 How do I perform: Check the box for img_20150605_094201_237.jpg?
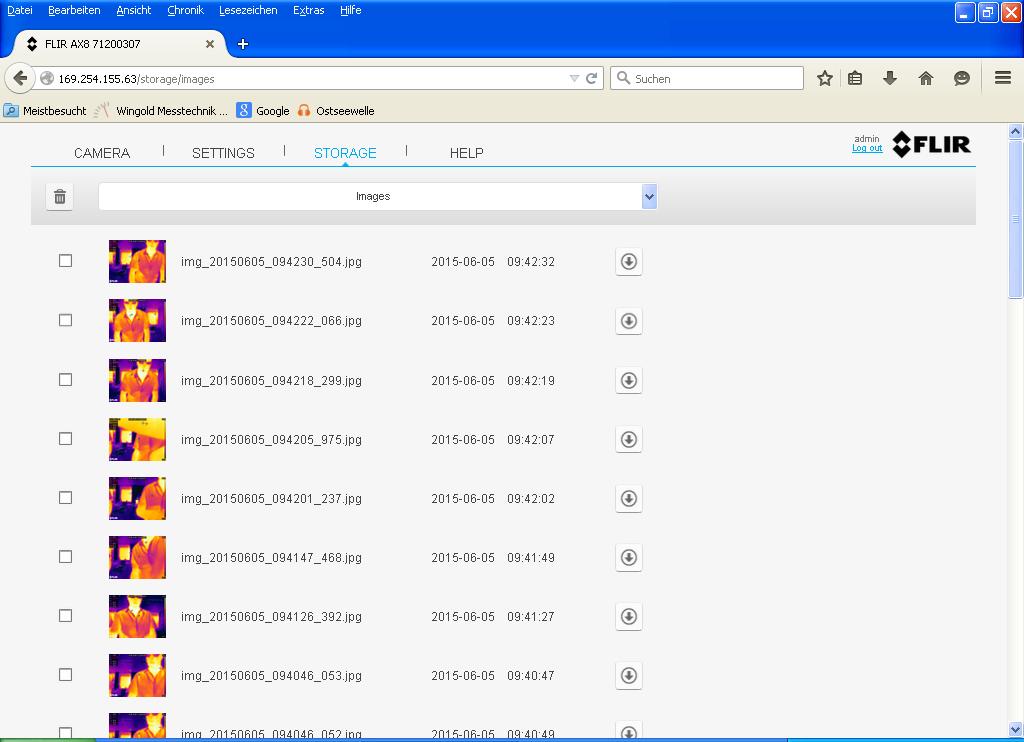(x=65, y=498)
